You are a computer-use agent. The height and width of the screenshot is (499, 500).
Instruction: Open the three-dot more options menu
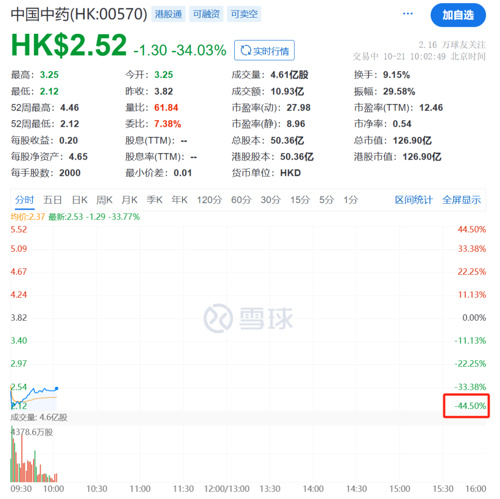pos(408,14)
